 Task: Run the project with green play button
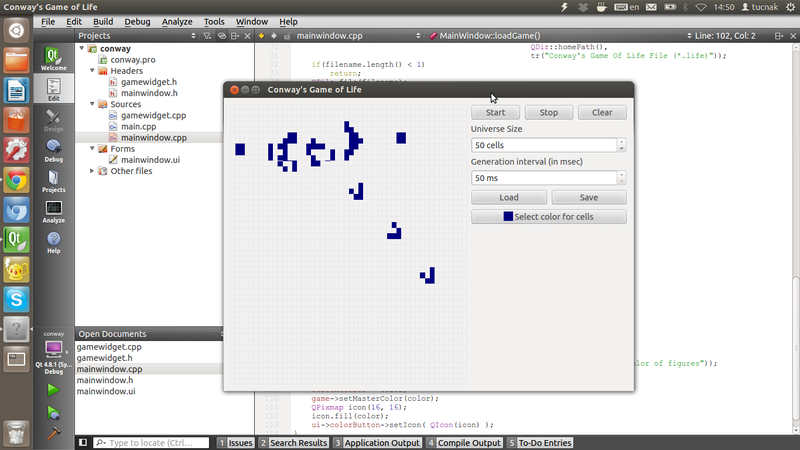53,390
